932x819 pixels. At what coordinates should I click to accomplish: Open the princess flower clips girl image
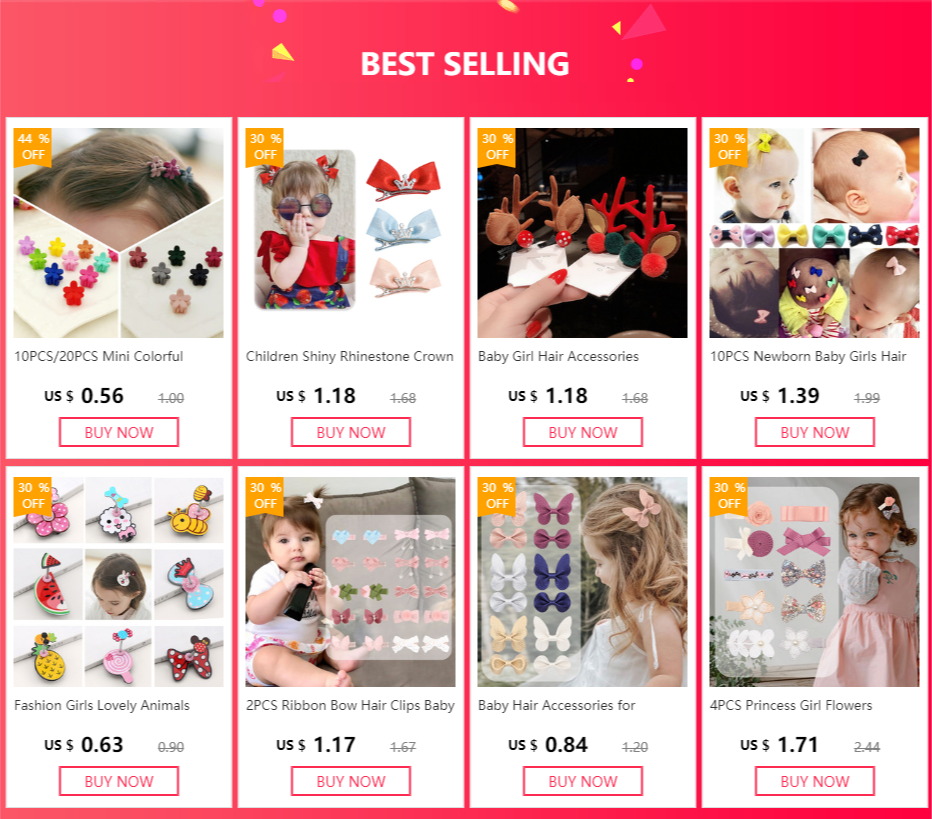(815, 582)
